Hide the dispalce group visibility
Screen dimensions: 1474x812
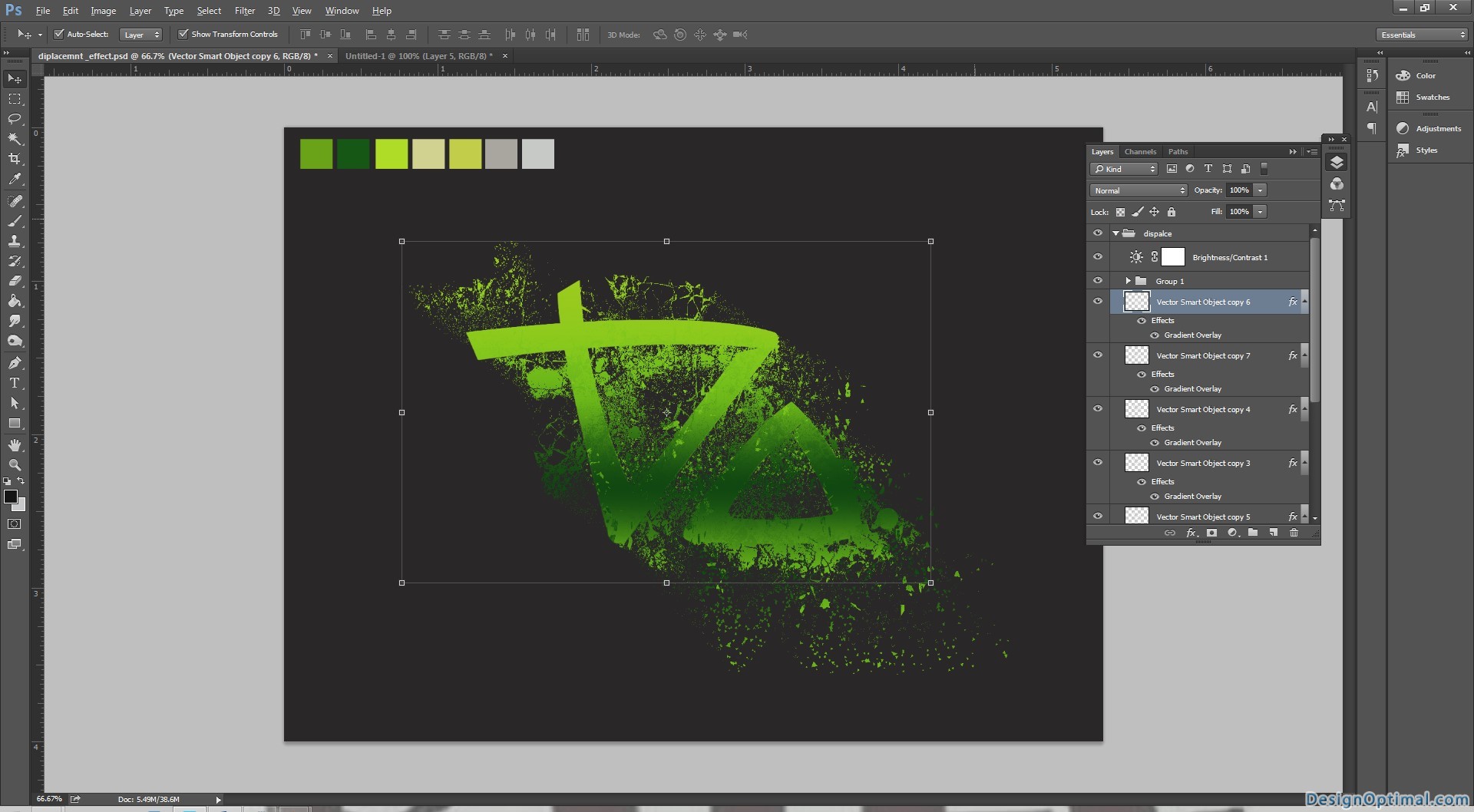(1098, 233)
